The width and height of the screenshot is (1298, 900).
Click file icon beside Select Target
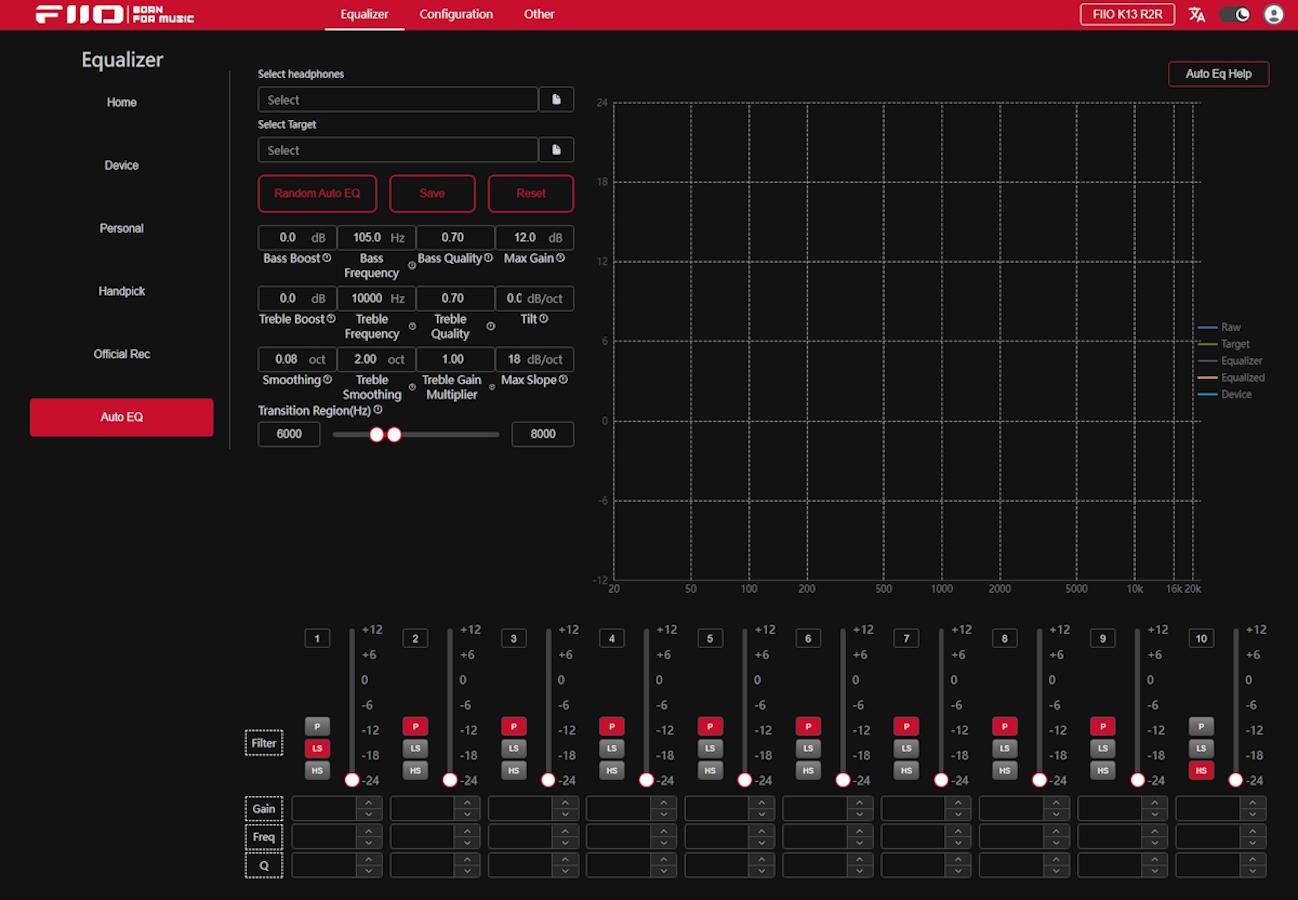(556, 150)
